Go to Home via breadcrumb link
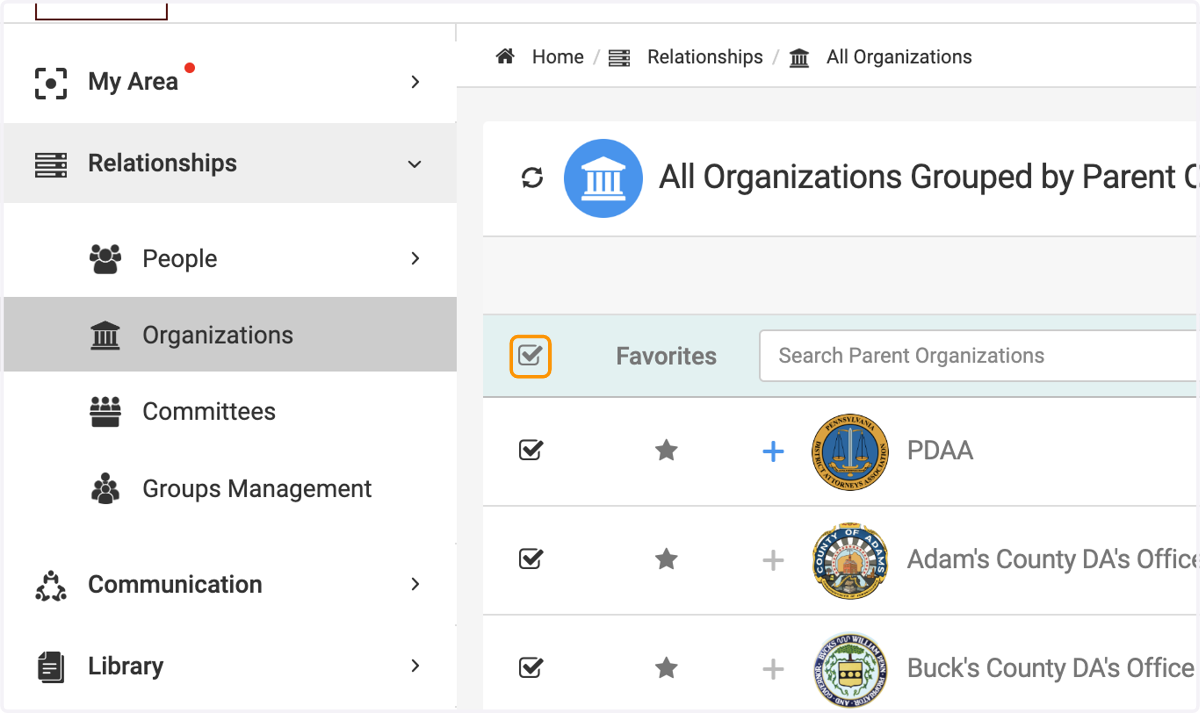The image size is (1200, 713). point(558,58)
